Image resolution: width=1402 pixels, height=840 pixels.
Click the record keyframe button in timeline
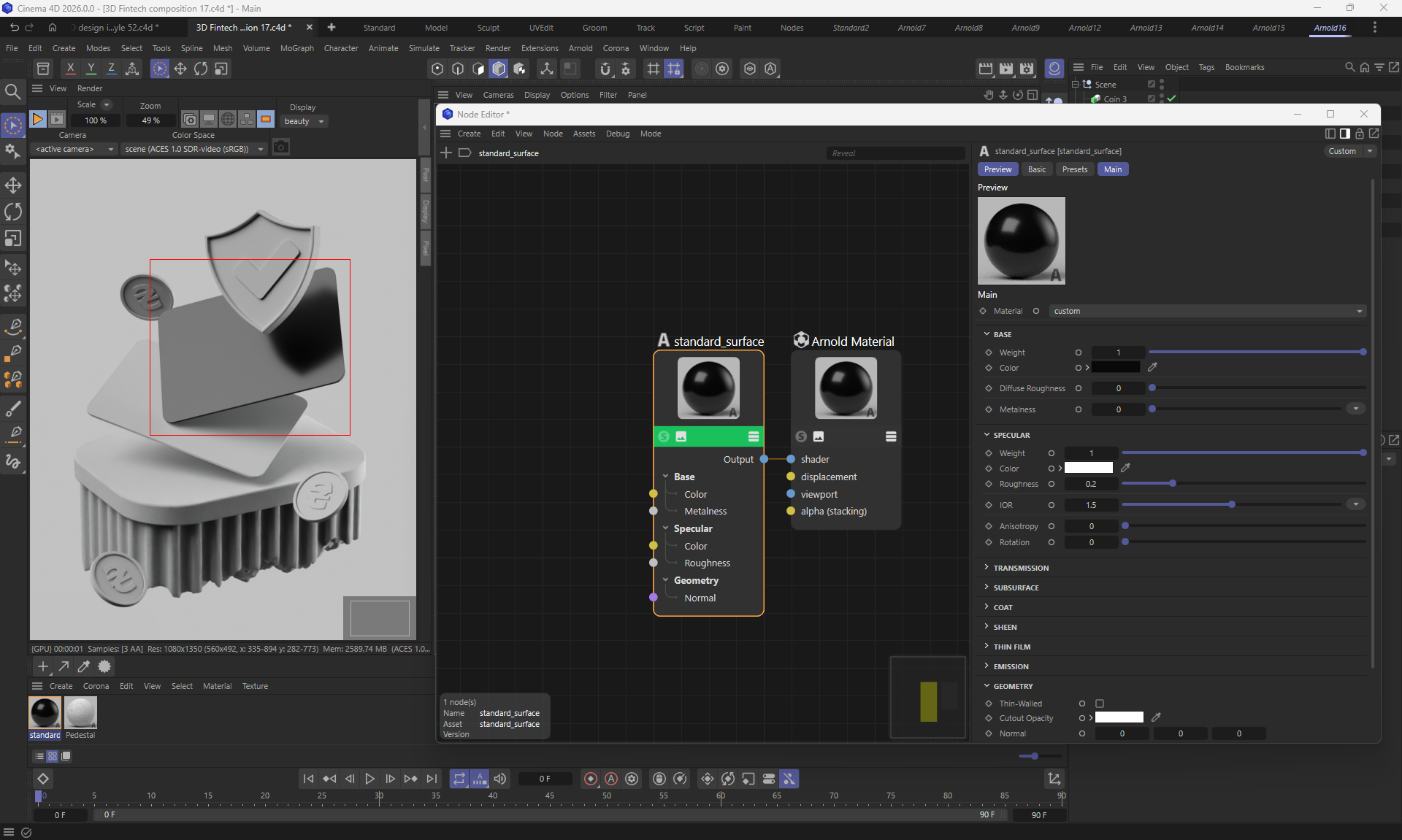(591, 779)
